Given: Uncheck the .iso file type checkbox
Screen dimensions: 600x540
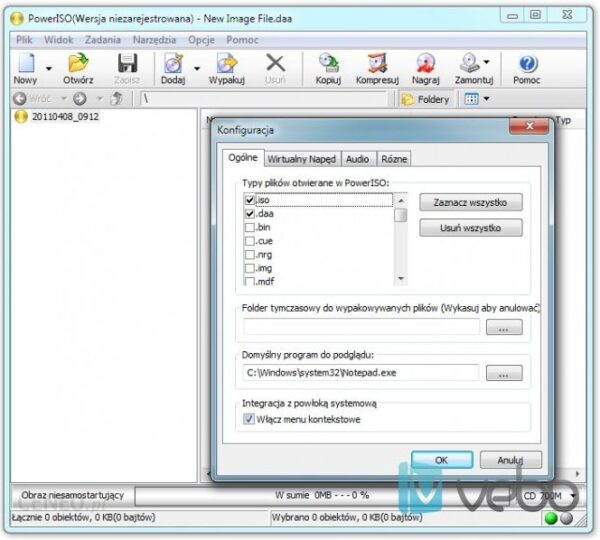Looking at the screenshot, I should click(x=250, y=200).
